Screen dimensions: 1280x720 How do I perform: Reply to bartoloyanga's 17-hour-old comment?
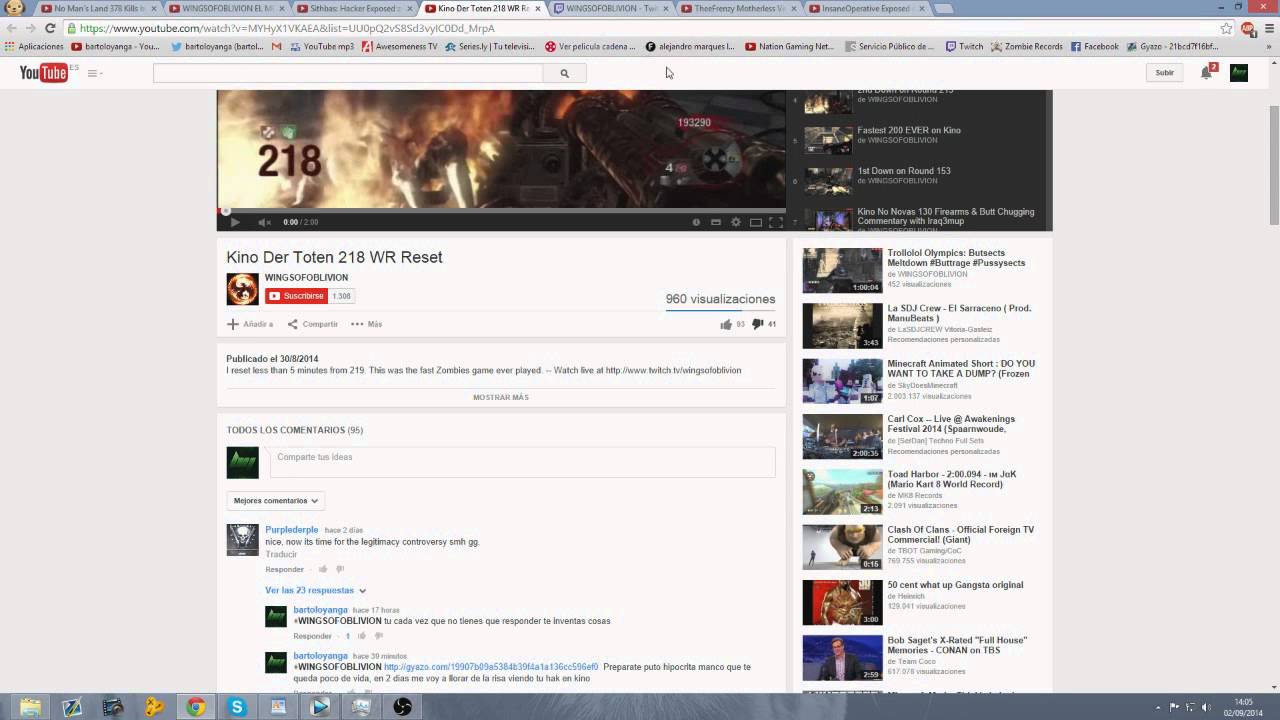[312, 636]
